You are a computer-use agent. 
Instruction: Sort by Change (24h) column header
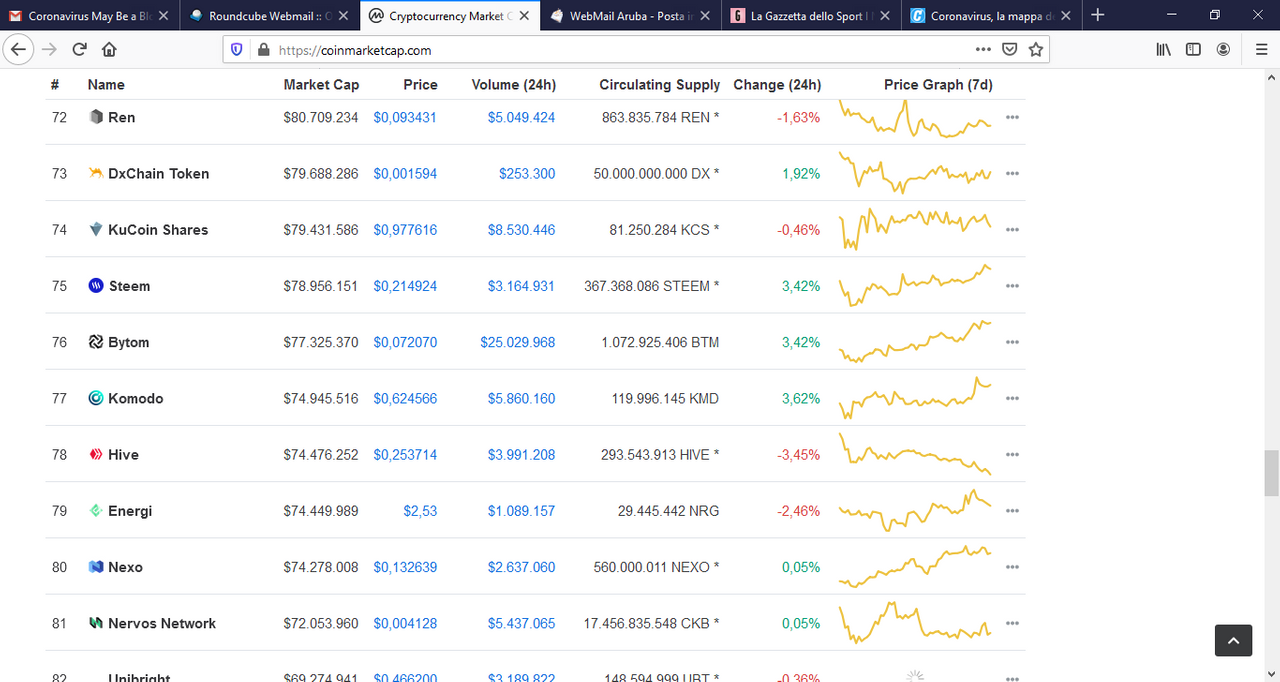point(777,85)
